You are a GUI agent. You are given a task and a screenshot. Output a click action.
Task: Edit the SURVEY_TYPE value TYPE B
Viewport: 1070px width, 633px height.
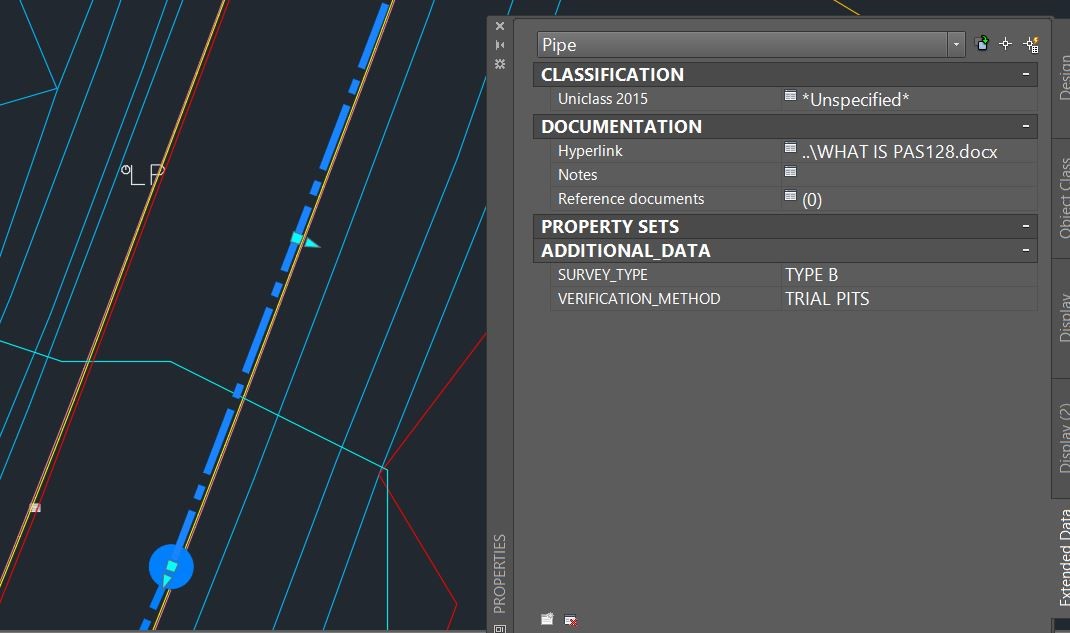coord(811,275)
